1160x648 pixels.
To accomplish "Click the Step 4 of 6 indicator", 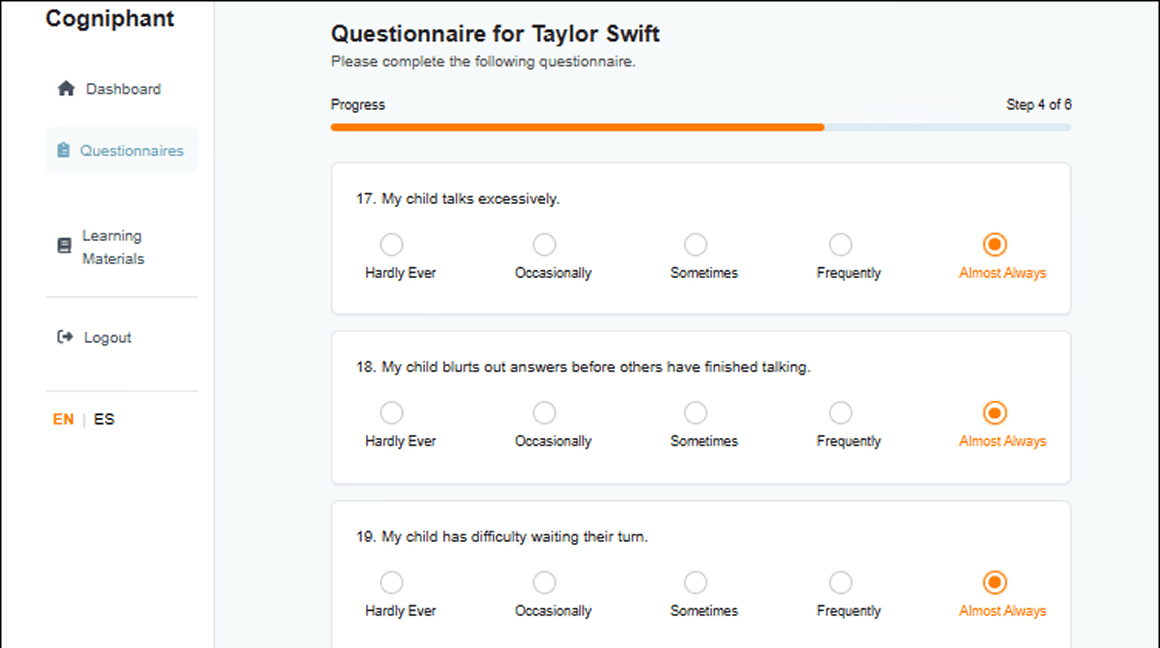I will tap(1039, 105).
